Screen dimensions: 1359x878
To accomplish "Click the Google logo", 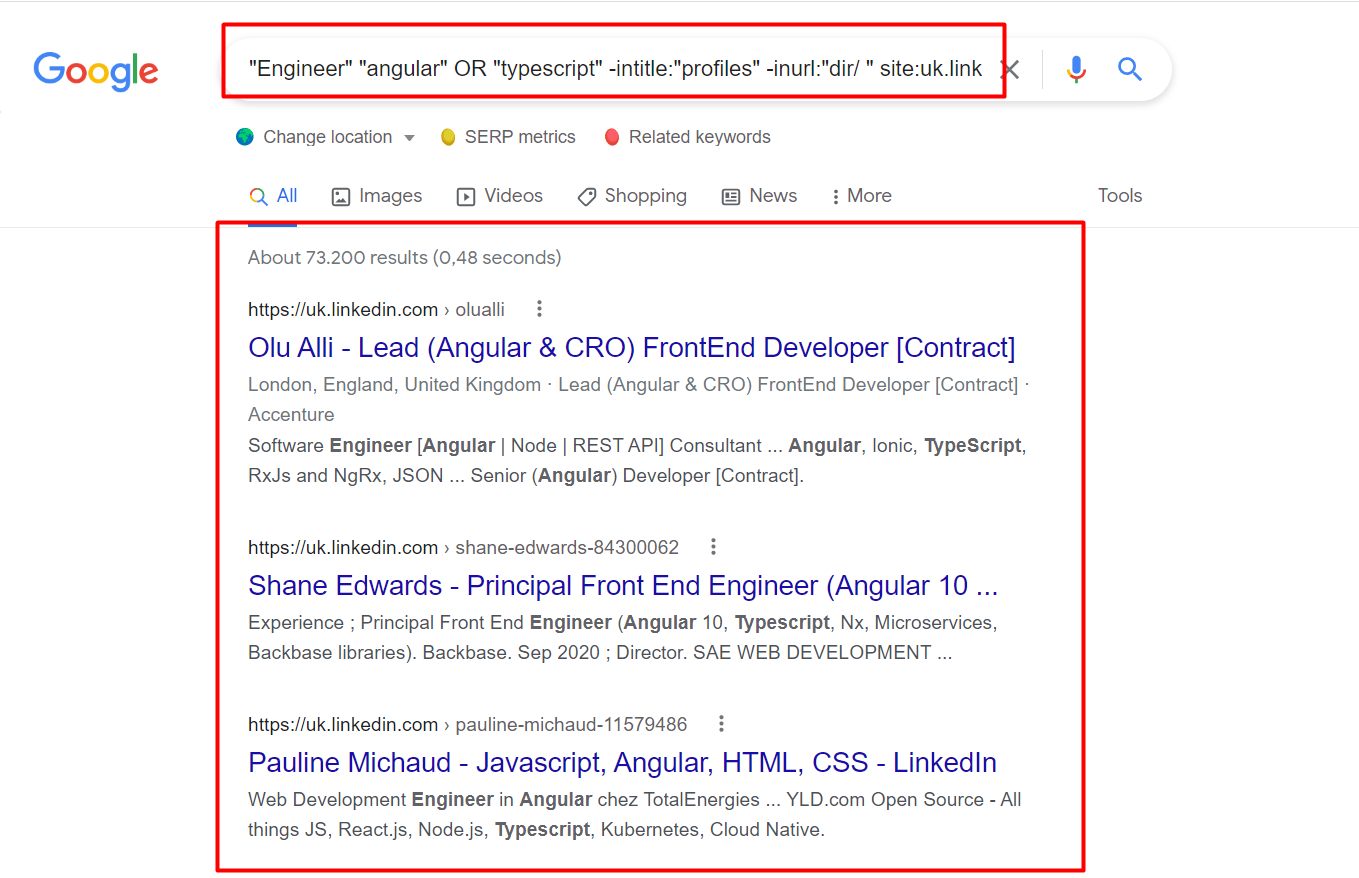I will point(96,70).
